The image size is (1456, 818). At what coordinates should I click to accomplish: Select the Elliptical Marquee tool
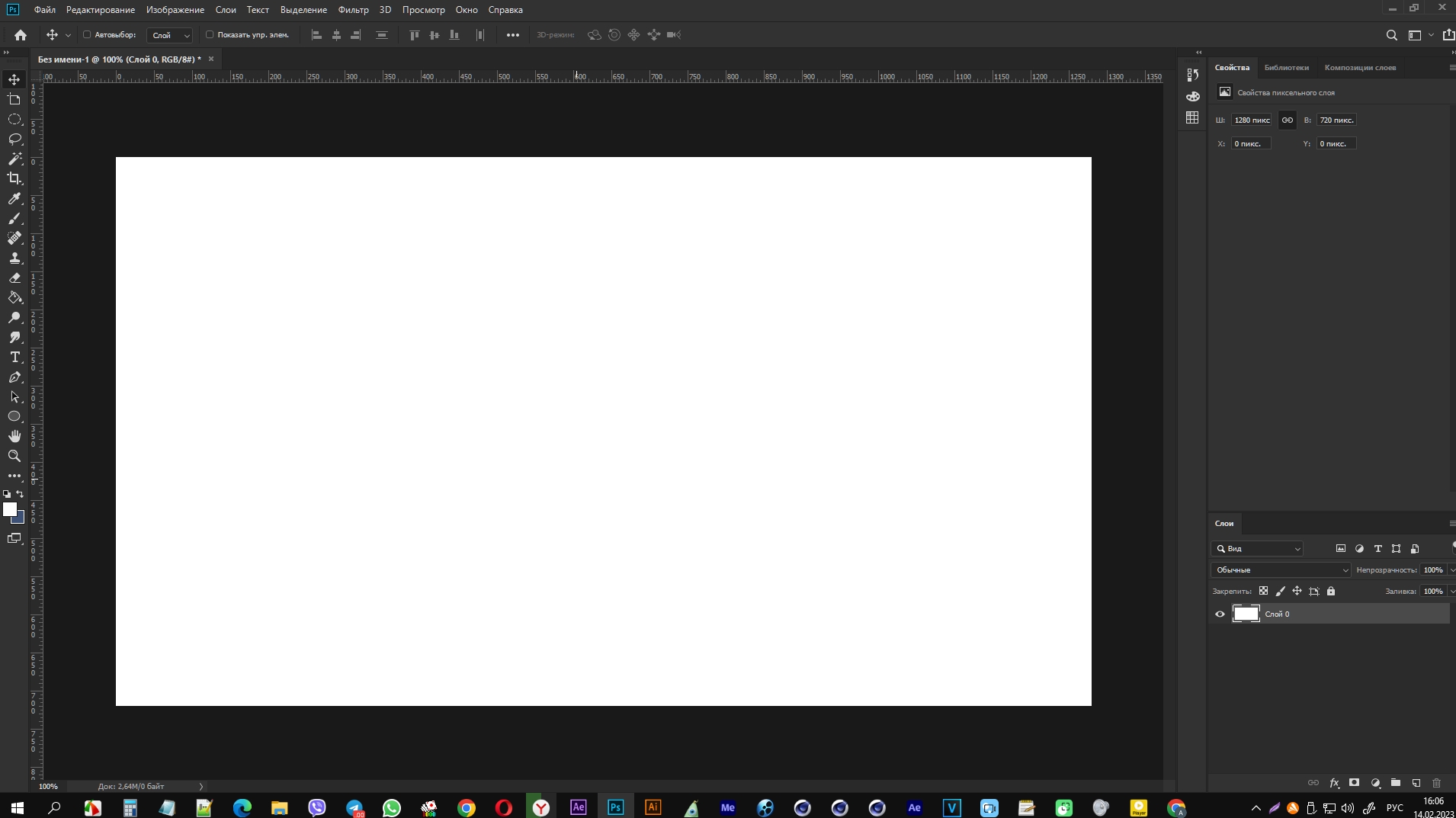[x=14, y=120]
